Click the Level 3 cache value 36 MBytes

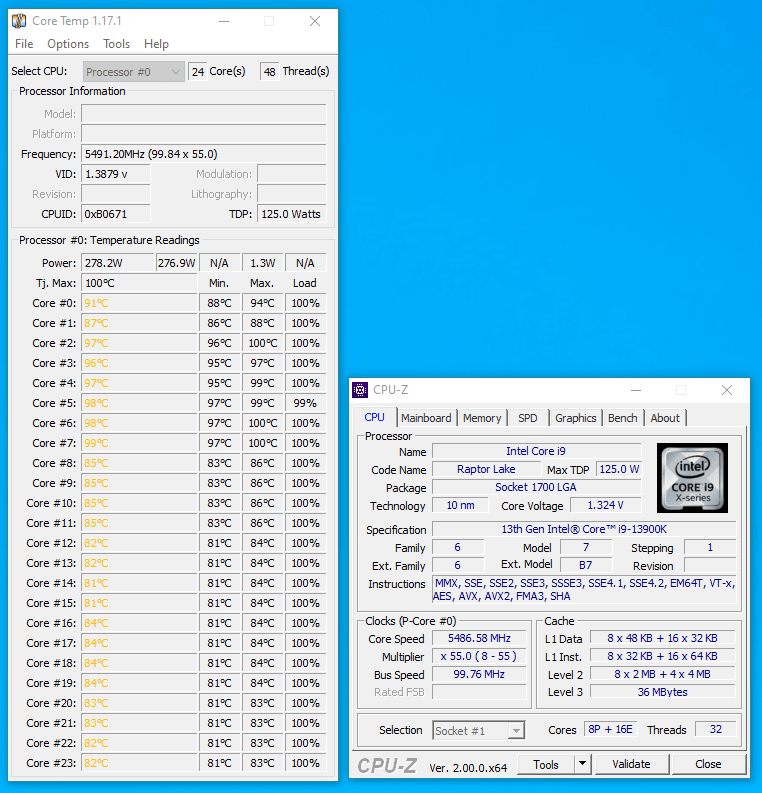coord(663,692)
